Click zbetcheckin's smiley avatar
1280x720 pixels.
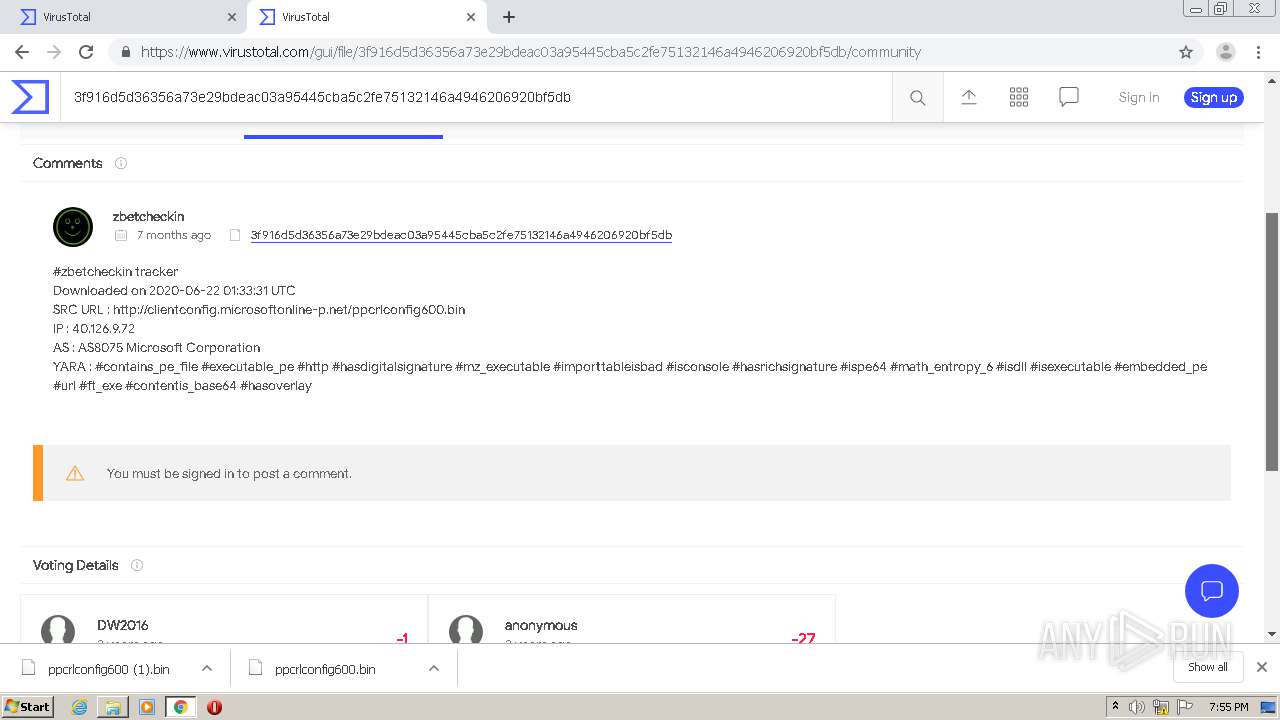pyautogui.click(x=73, y=227)
